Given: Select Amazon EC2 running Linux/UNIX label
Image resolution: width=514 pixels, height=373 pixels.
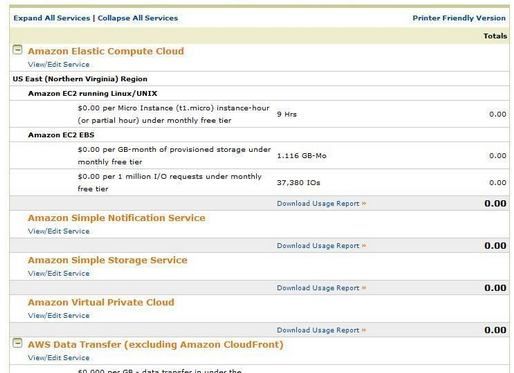Looking at the screenshot, I should pyautogui.click(x=92, y=93).
